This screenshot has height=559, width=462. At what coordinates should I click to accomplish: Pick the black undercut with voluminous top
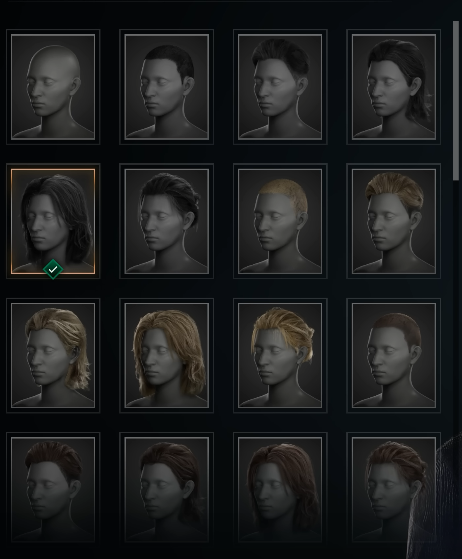280,87
